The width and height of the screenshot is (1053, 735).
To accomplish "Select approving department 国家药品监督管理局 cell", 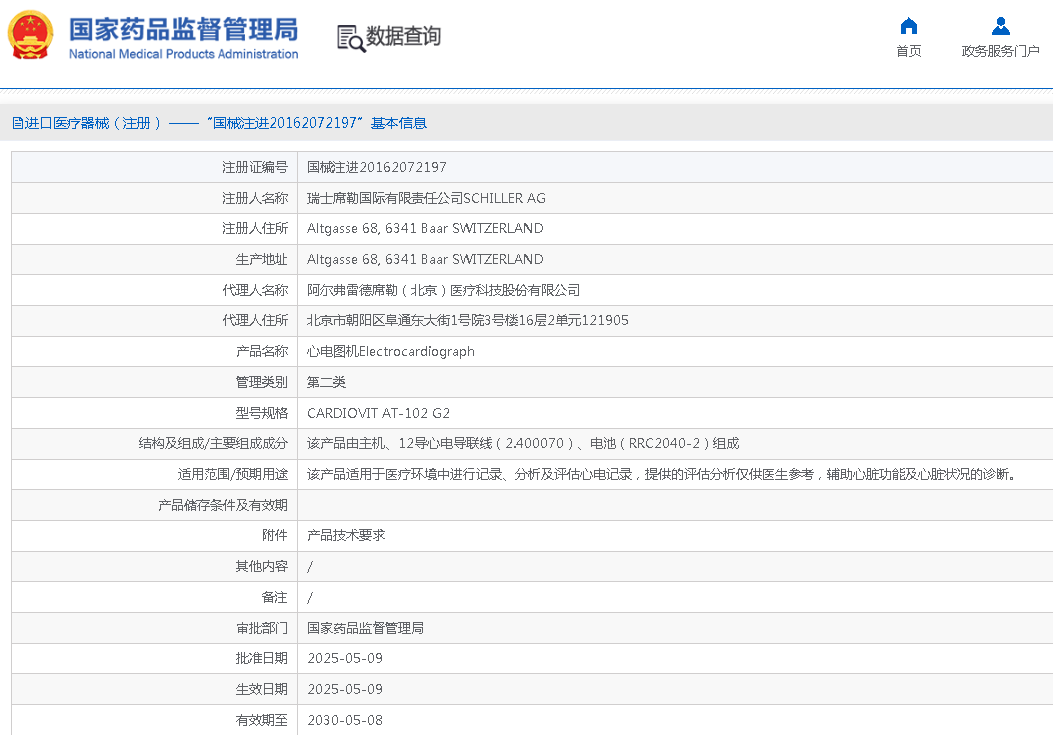I will [x=365, y=628].
